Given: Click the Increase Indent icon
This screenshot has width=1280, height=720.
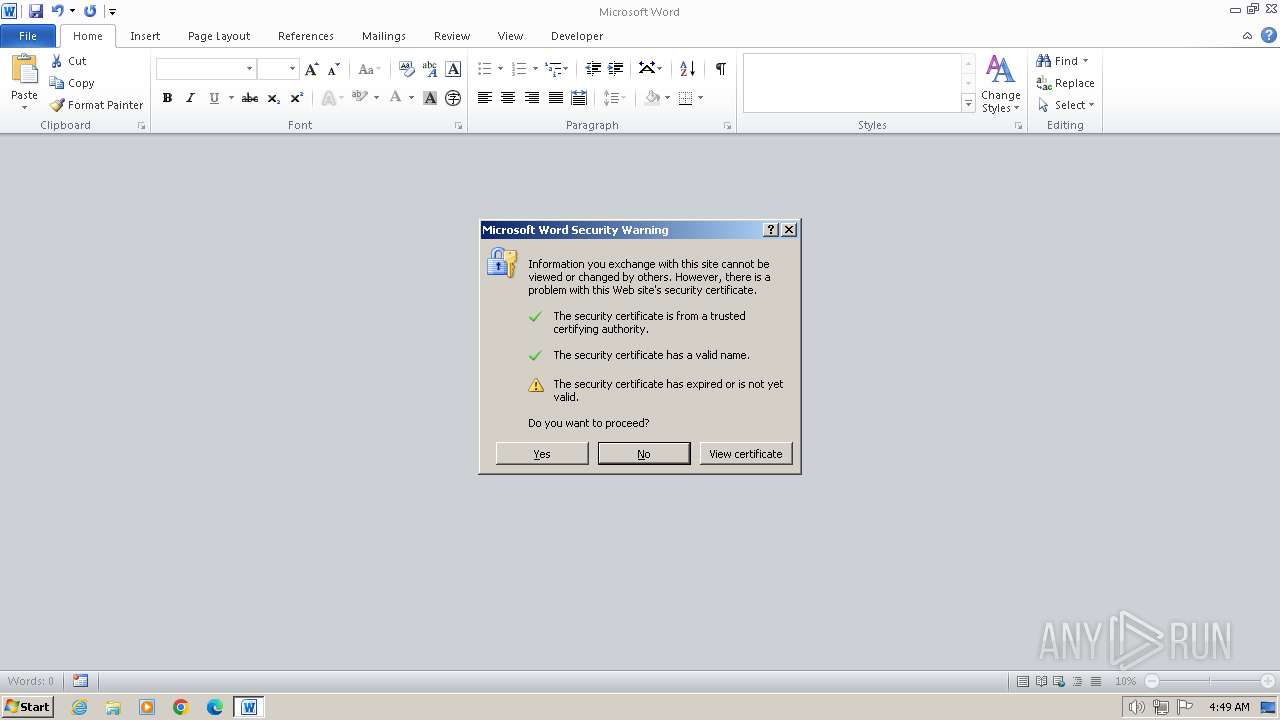Looking at the screenshot, I should tap(616, 69).
